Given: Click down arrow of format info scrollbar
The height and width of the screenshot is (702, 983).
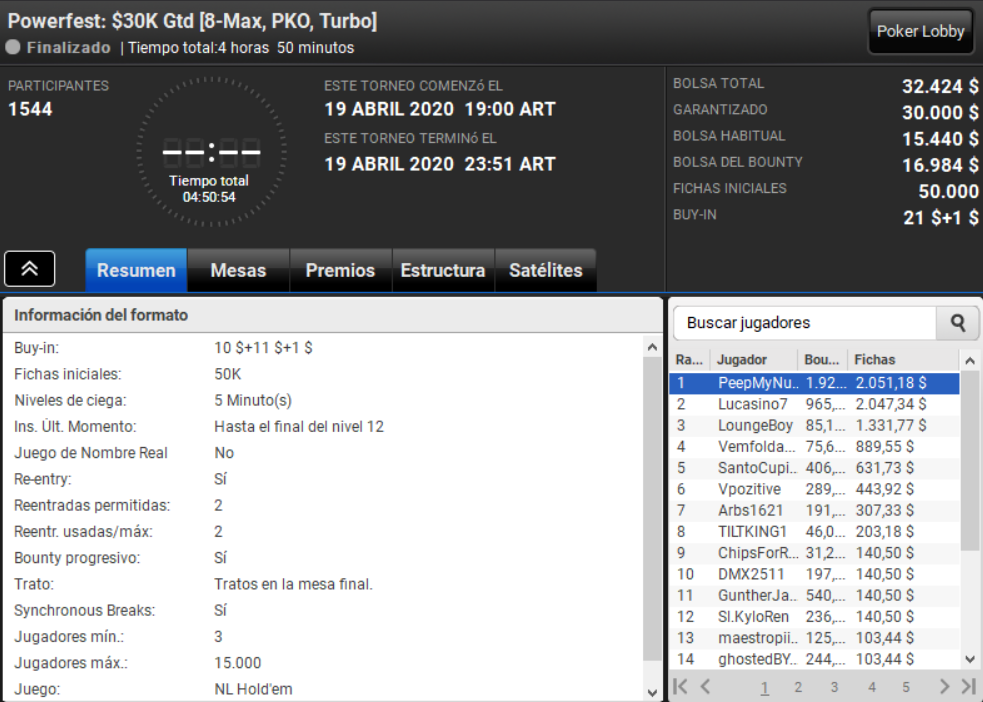Looking at the screenshot, I should [x=652, y=692].
